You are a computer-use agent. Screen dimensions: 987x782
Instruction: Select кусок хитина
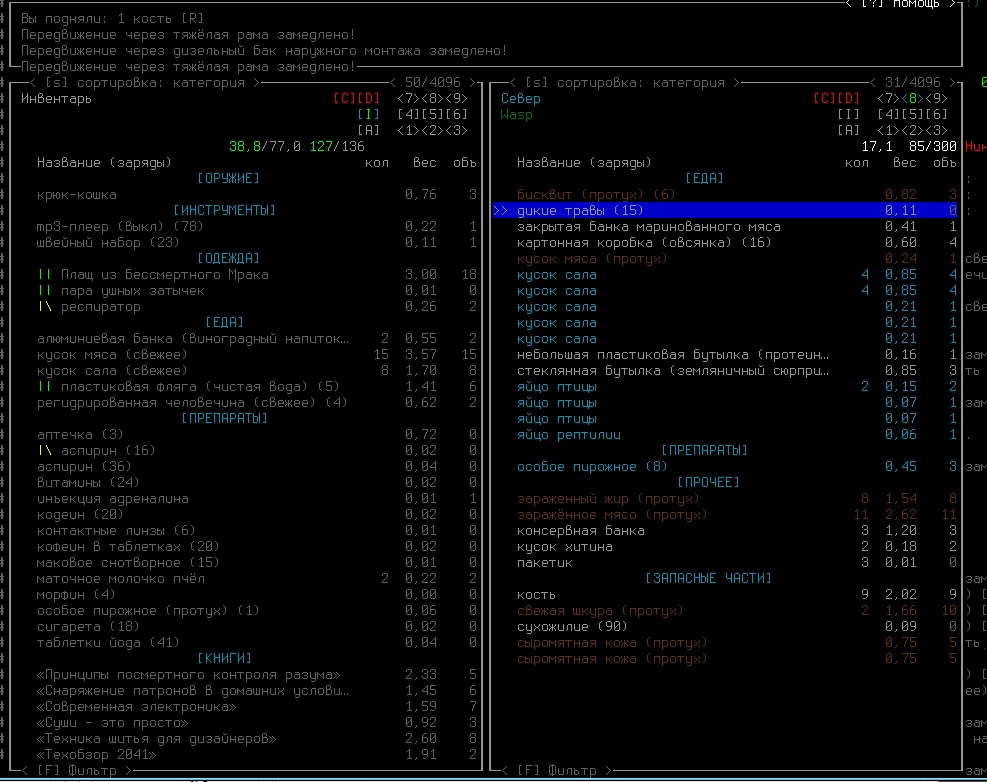736,547
